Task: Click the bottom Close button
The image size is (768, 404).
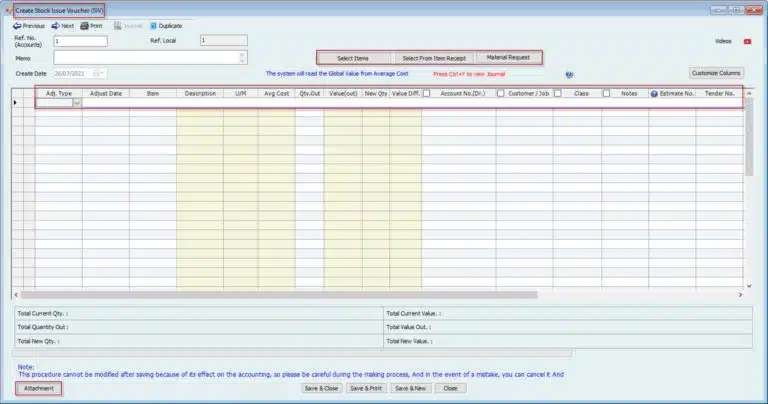Action: click(451, 388)
